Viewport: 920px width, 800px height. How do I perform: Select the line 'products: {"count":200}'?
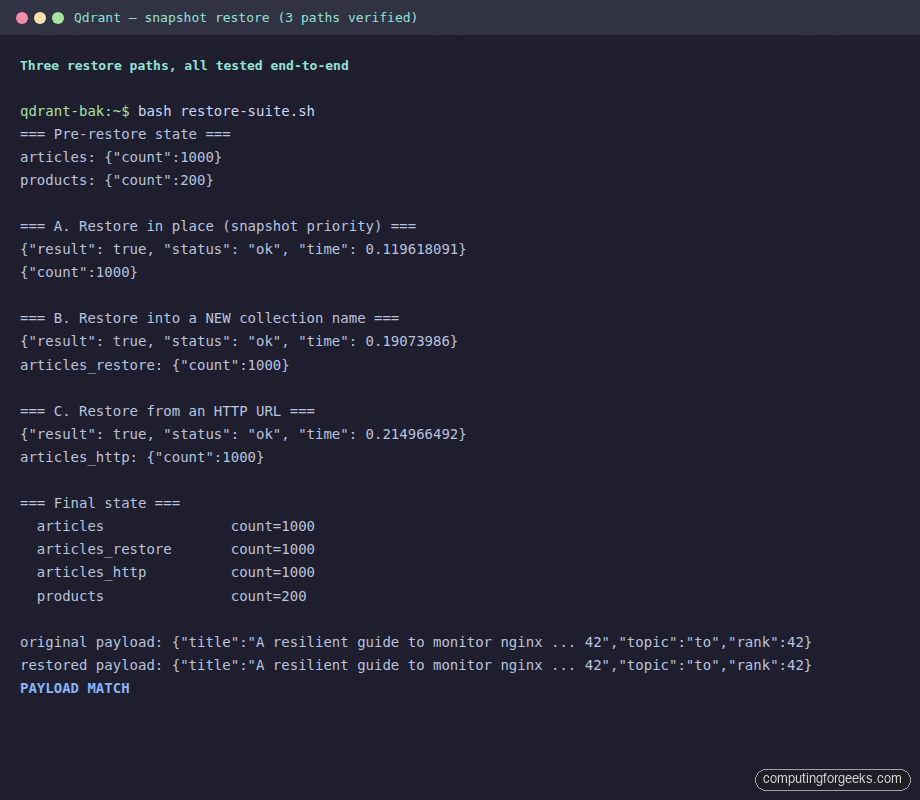(x=117, y=180)
